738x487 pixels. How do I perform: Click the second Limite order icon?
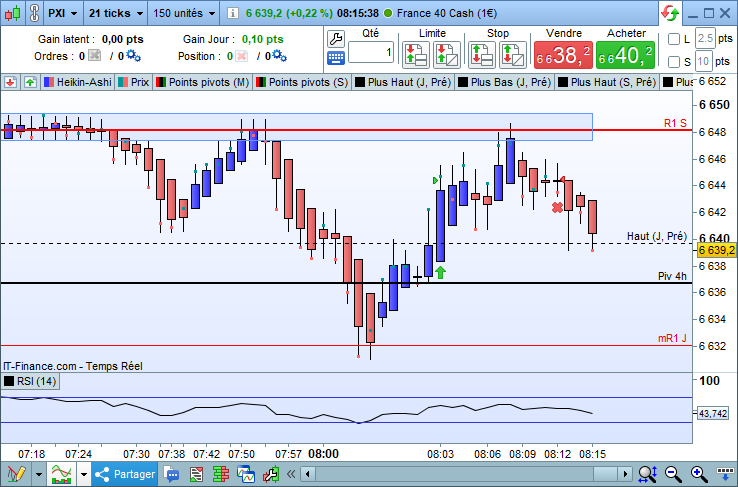(447, 55)
